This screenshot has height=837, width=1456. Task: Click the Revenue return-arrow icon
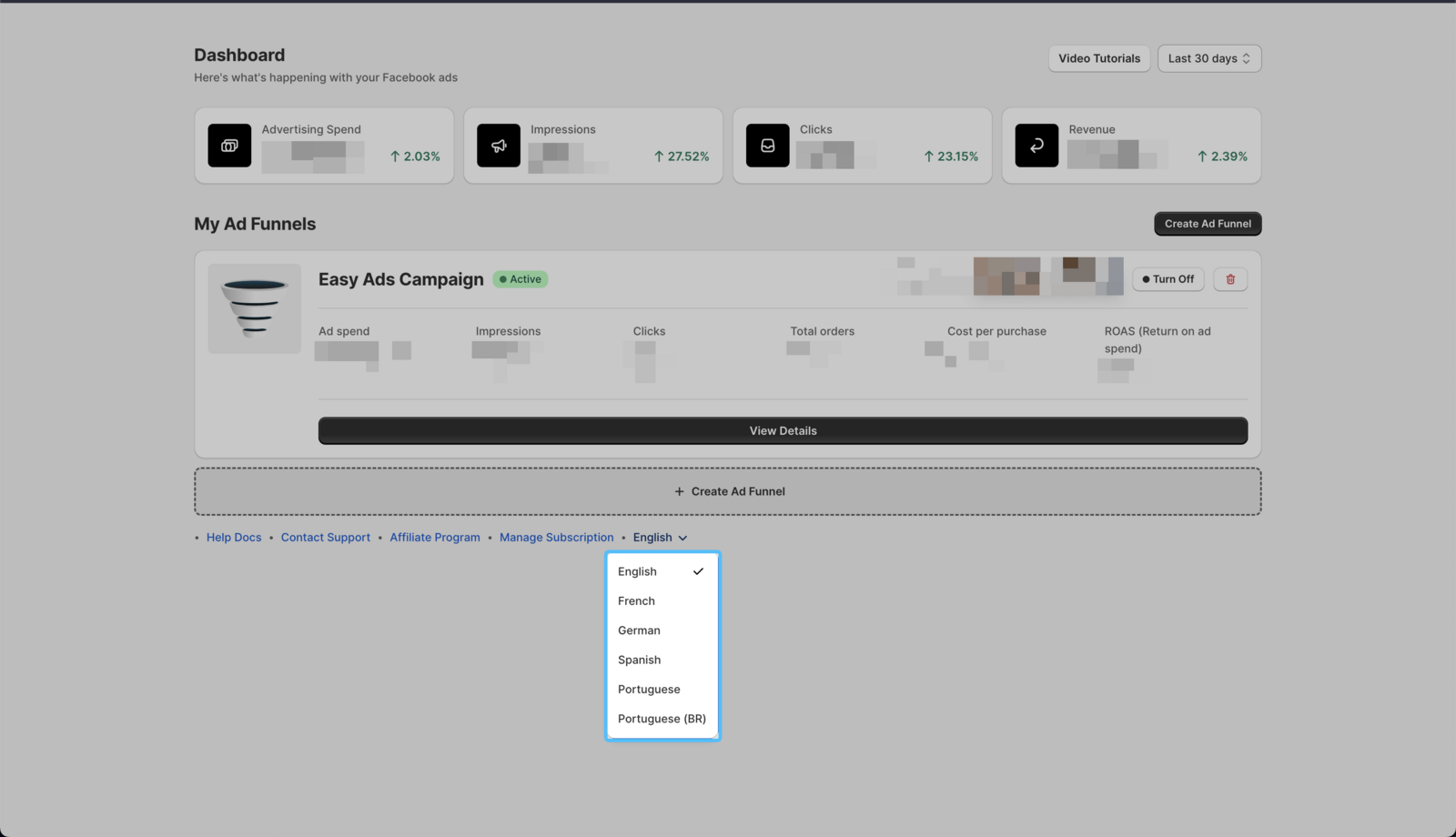(x=1036, y=146)
